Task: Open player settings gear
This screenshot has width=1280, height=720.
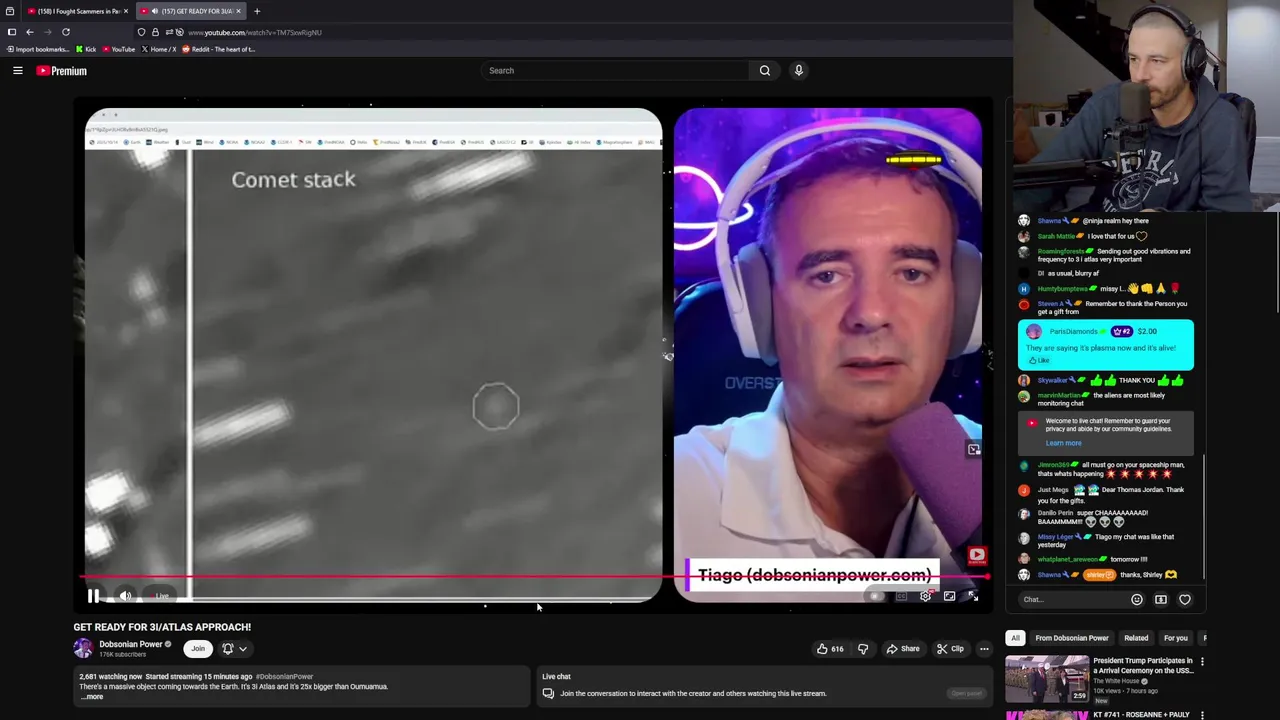Action: (x=925, y=596)
